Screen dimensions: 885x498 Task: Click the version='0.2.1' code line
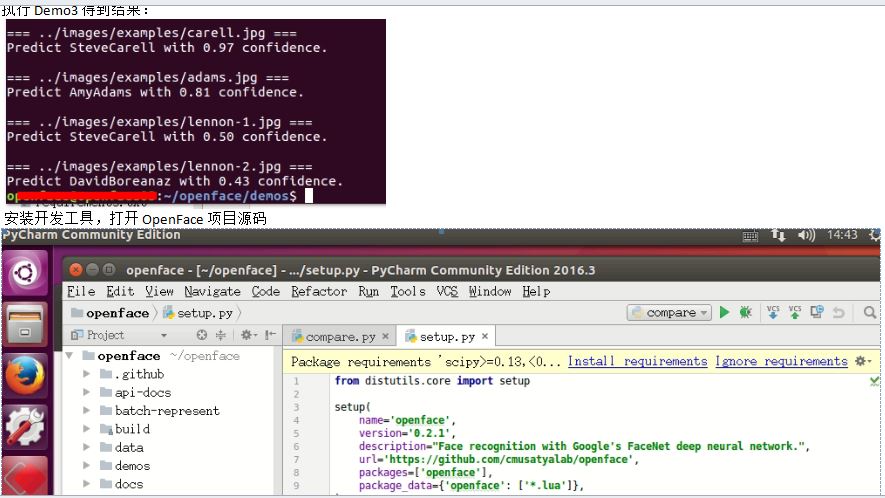pyautogui.click(x=406, y=433)
